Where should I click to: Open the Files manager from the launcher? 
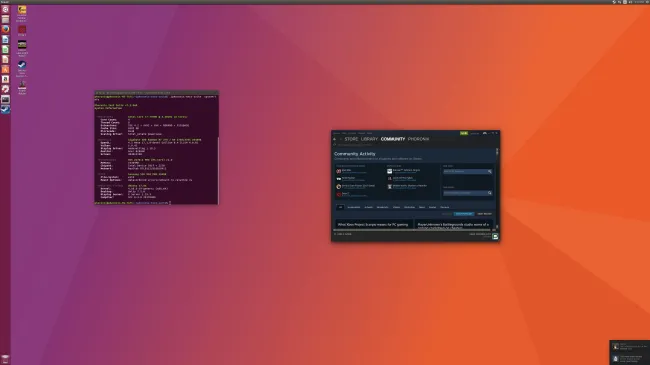coord(5,19)
